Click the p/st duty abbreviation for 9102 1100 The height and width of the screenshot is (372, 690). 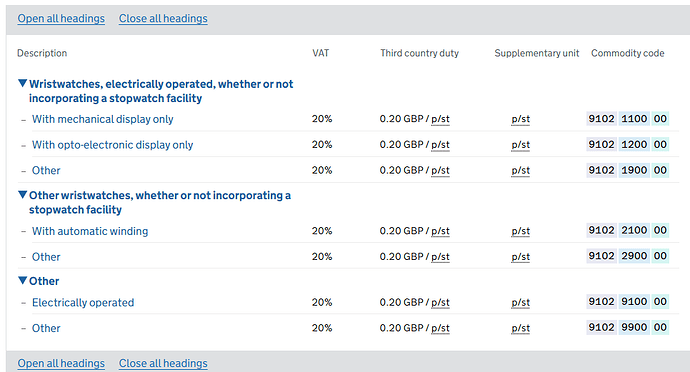click(x=440, y=119)
